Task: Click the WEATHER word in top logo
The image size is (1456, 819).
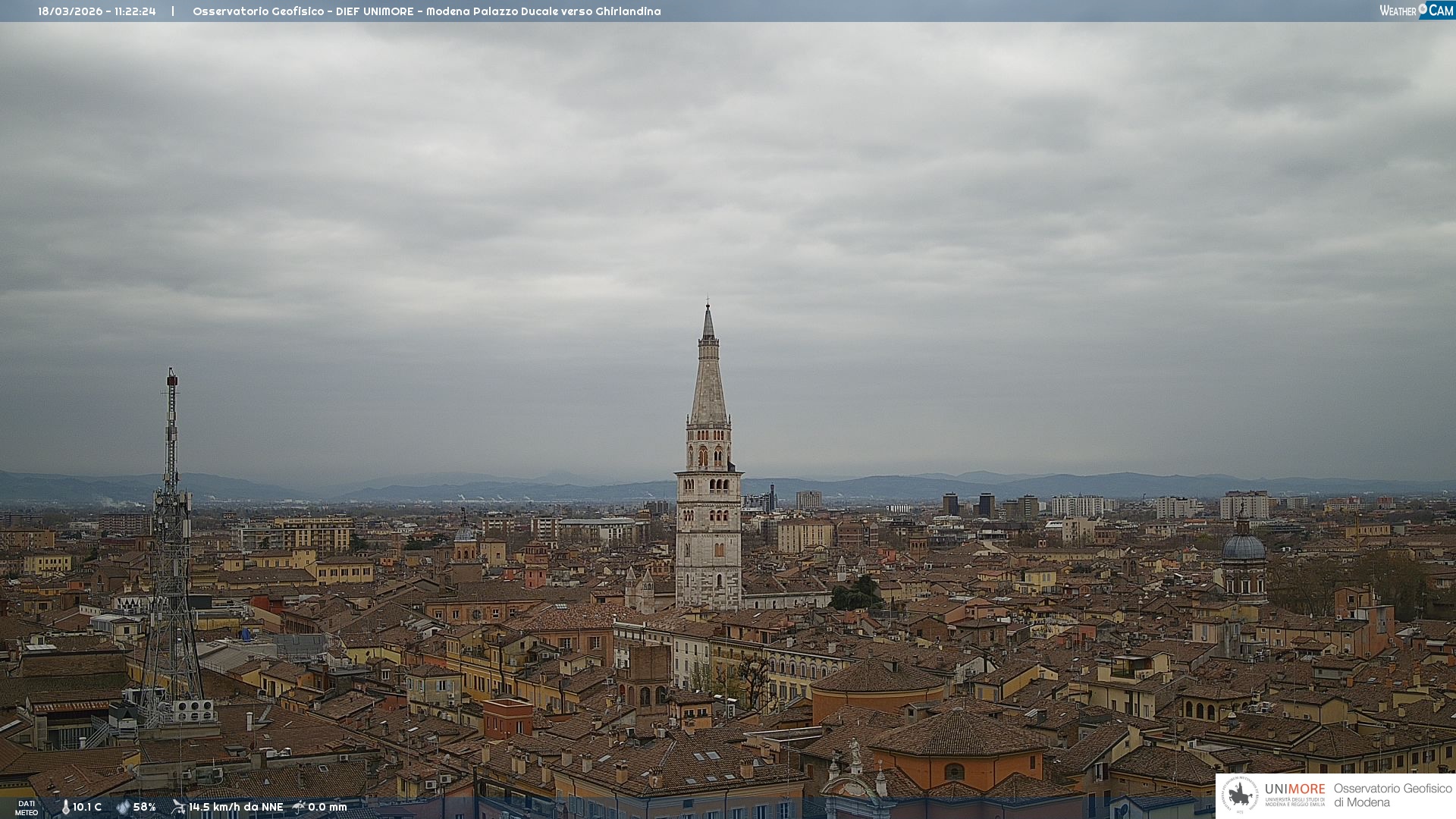Action: pos(1398,11)
